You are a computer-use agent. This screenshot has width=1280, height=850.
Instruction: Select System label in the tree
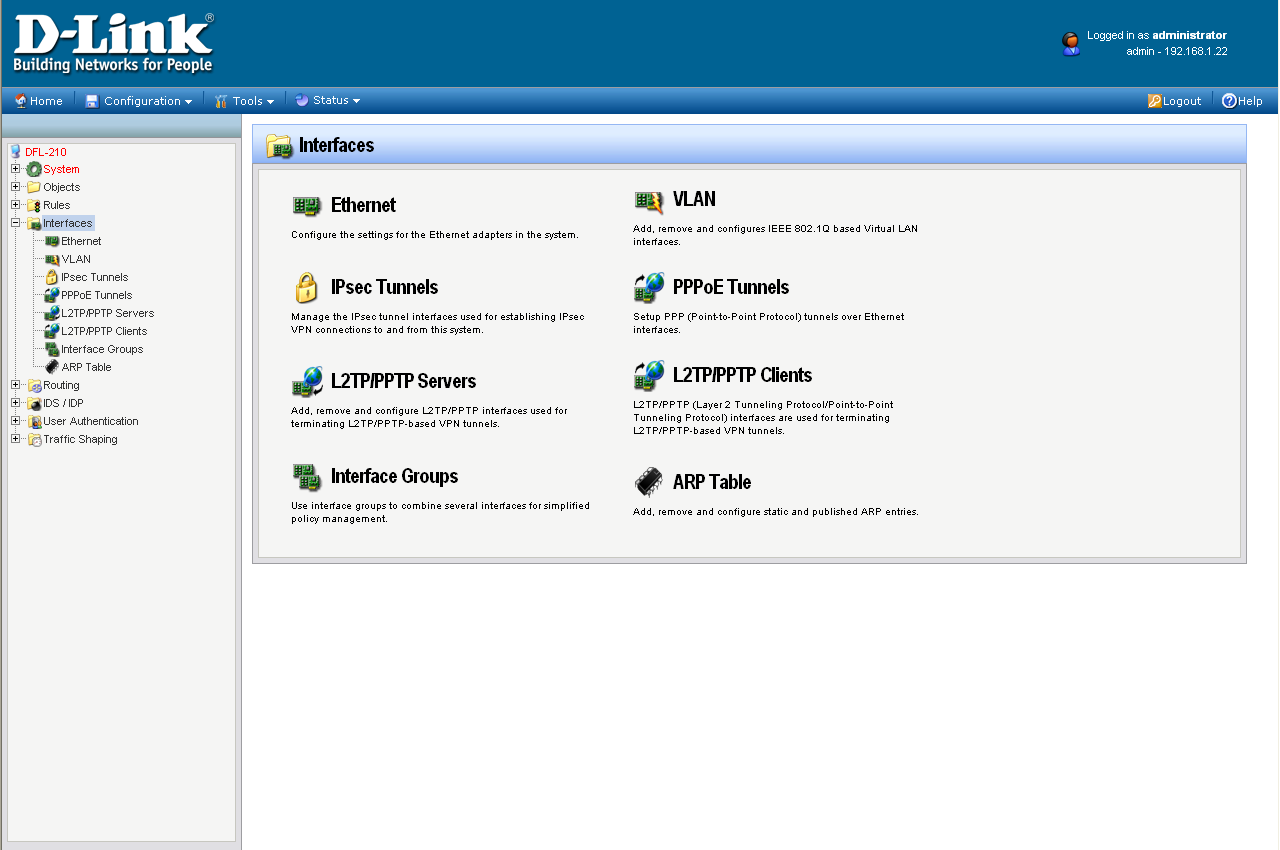pyautogui.click(x=61, y=169)
